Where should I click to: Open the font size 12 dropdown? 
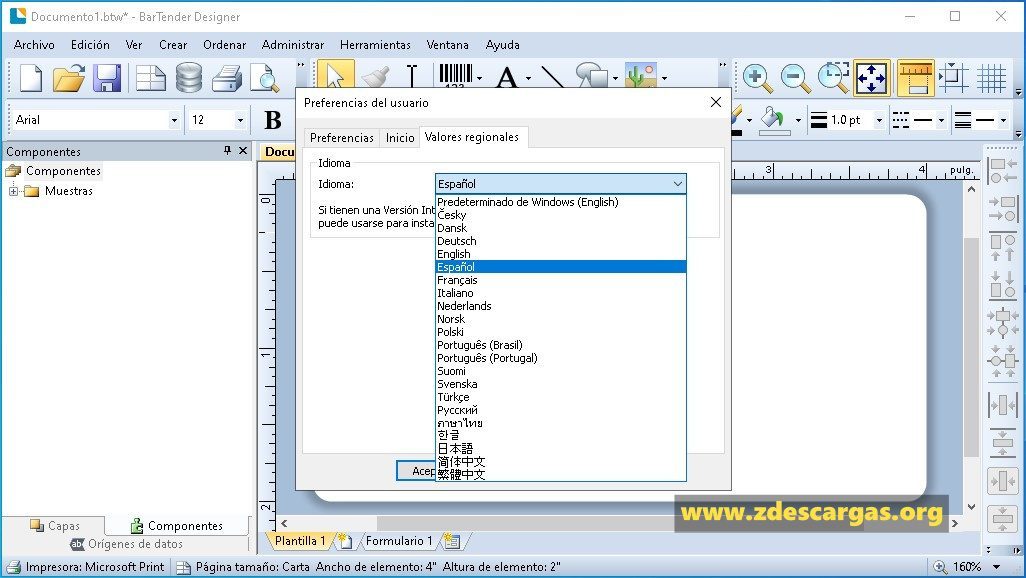coord(240,120)
